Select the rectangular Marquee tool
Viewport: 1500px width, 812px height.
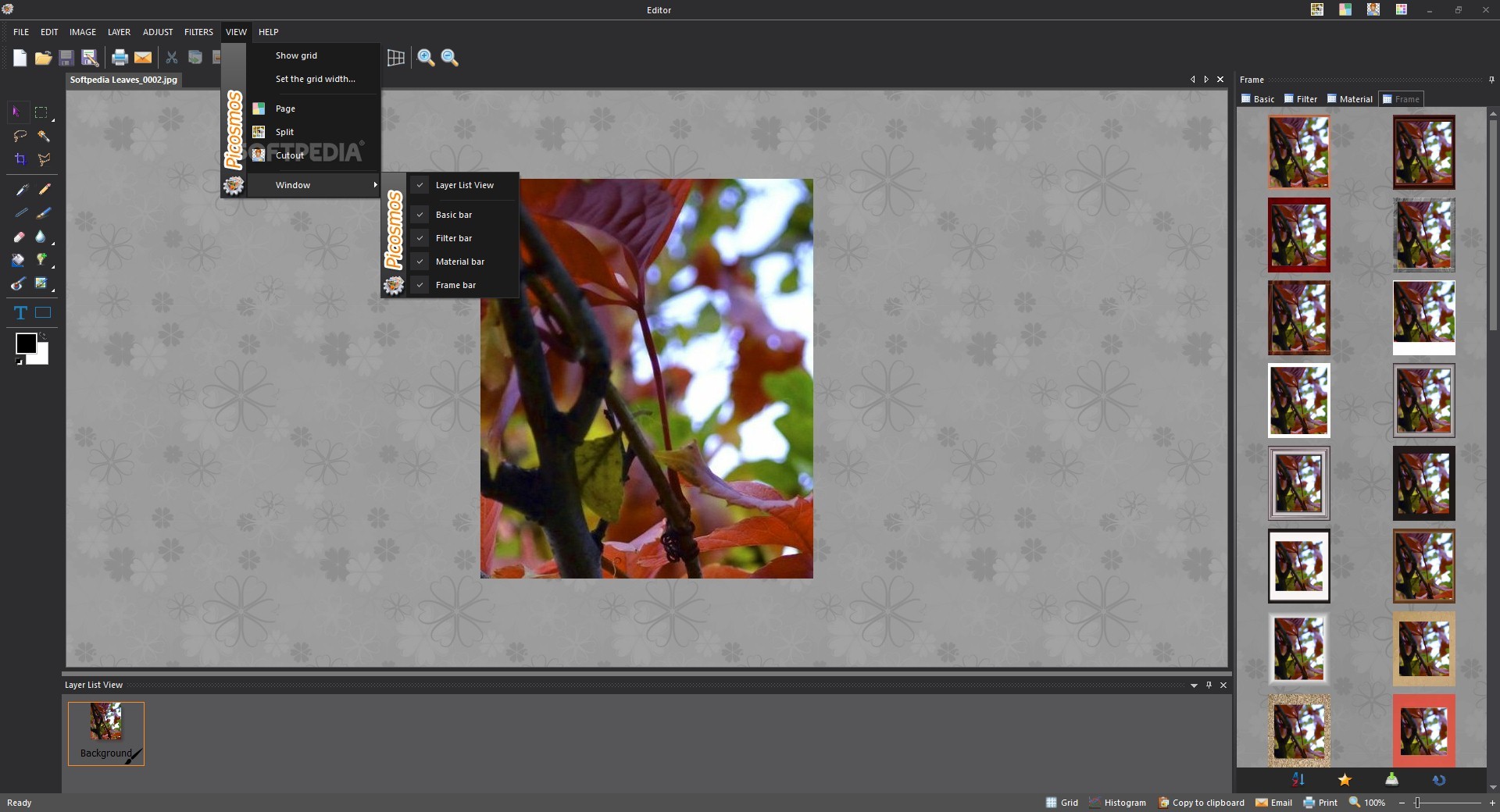[x=41, y=112]
